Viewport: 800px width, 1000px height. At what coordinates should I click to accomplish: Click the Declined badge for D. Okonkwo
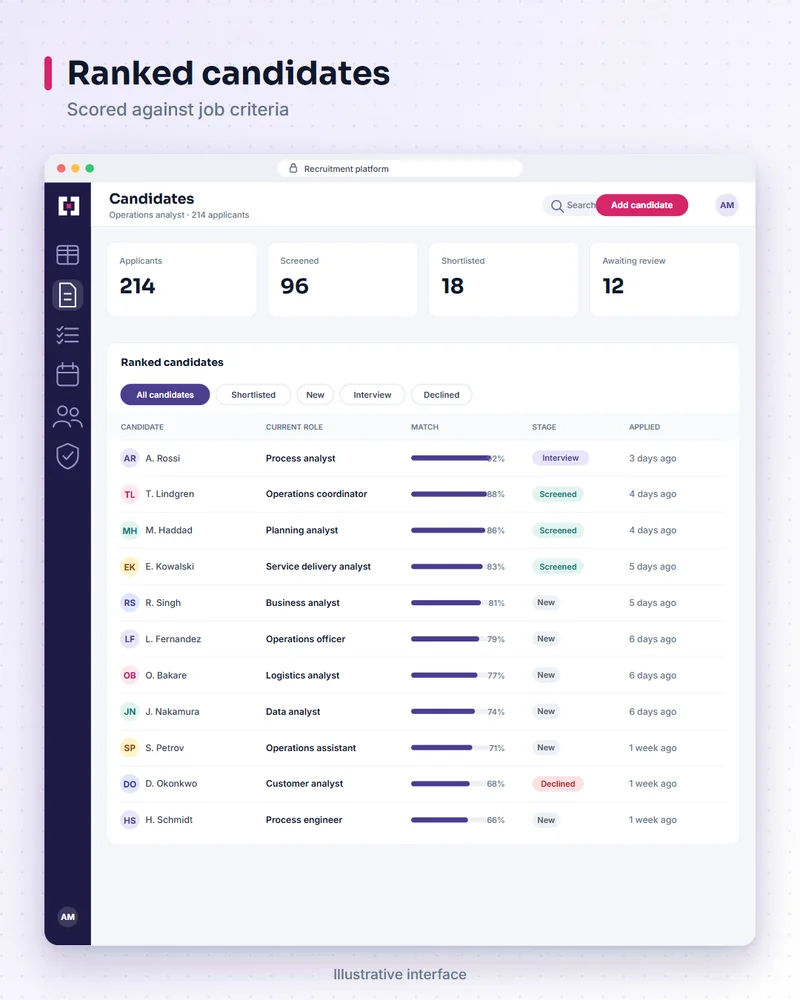pyautogui.click(x=558, y=784)
